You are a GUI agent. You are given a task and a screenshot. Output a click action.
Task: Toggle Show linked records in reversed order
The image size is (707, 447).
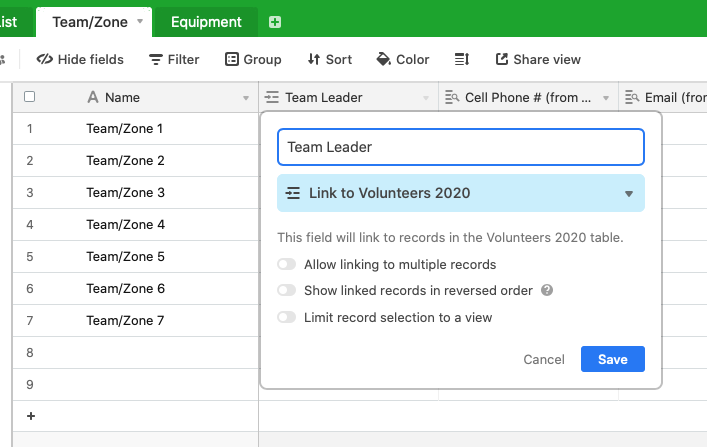coord(287,290)
